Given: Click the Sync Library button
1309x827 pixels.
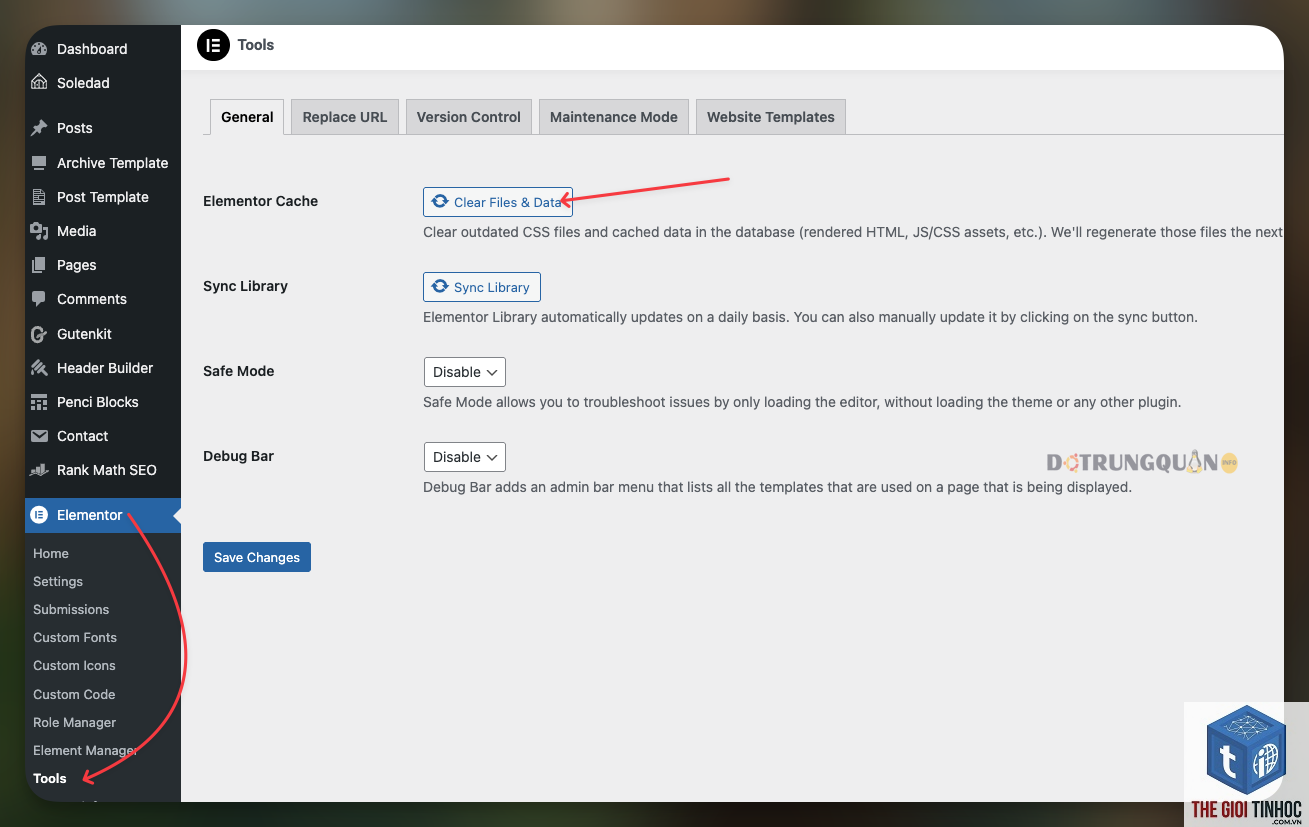Looking at the screenshot, I should tap(482, 287).
